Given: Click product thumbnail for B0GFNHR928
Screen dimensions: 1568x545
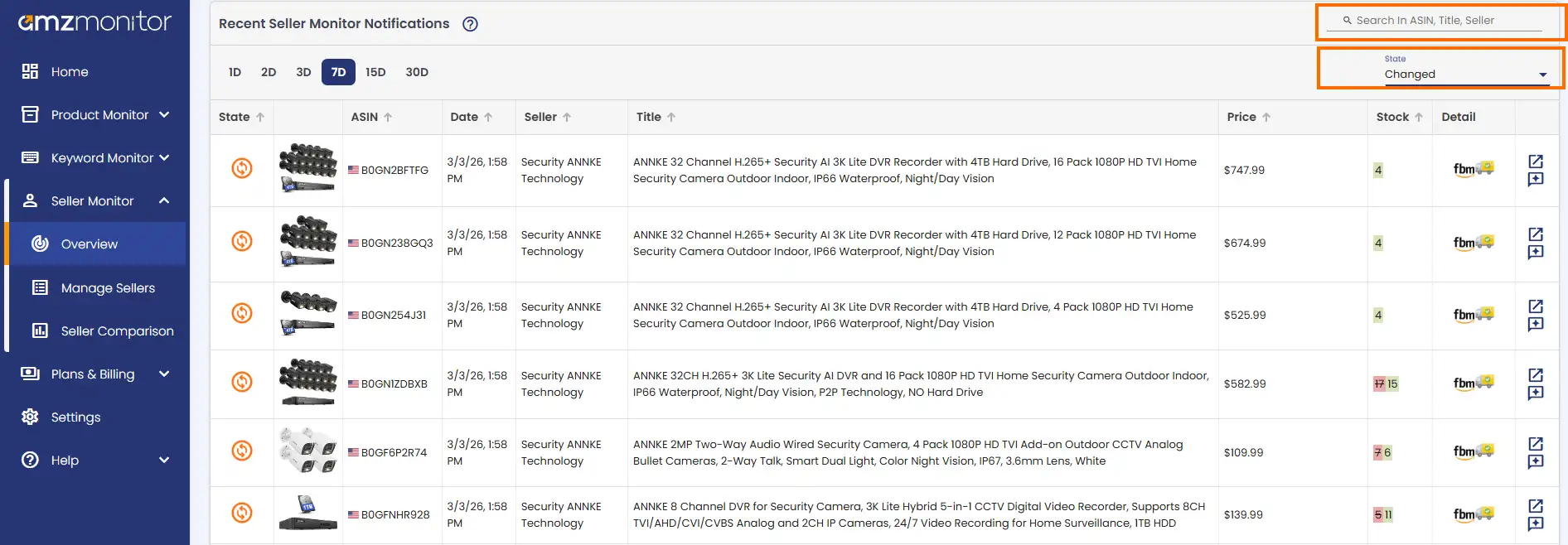Looking at the screenshot, I should point(307,513).
